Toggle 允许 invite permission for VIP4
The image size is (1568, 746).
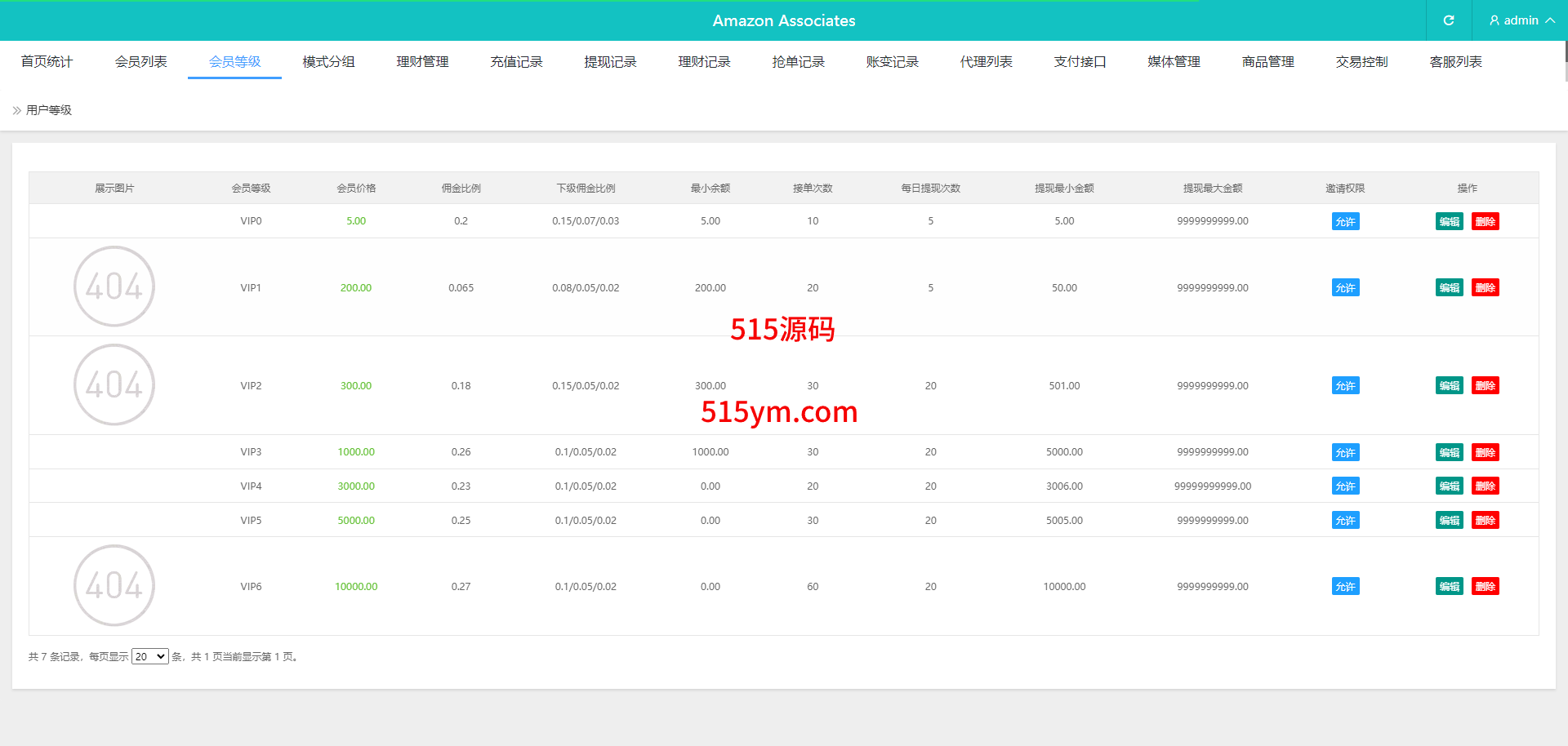1345,486
